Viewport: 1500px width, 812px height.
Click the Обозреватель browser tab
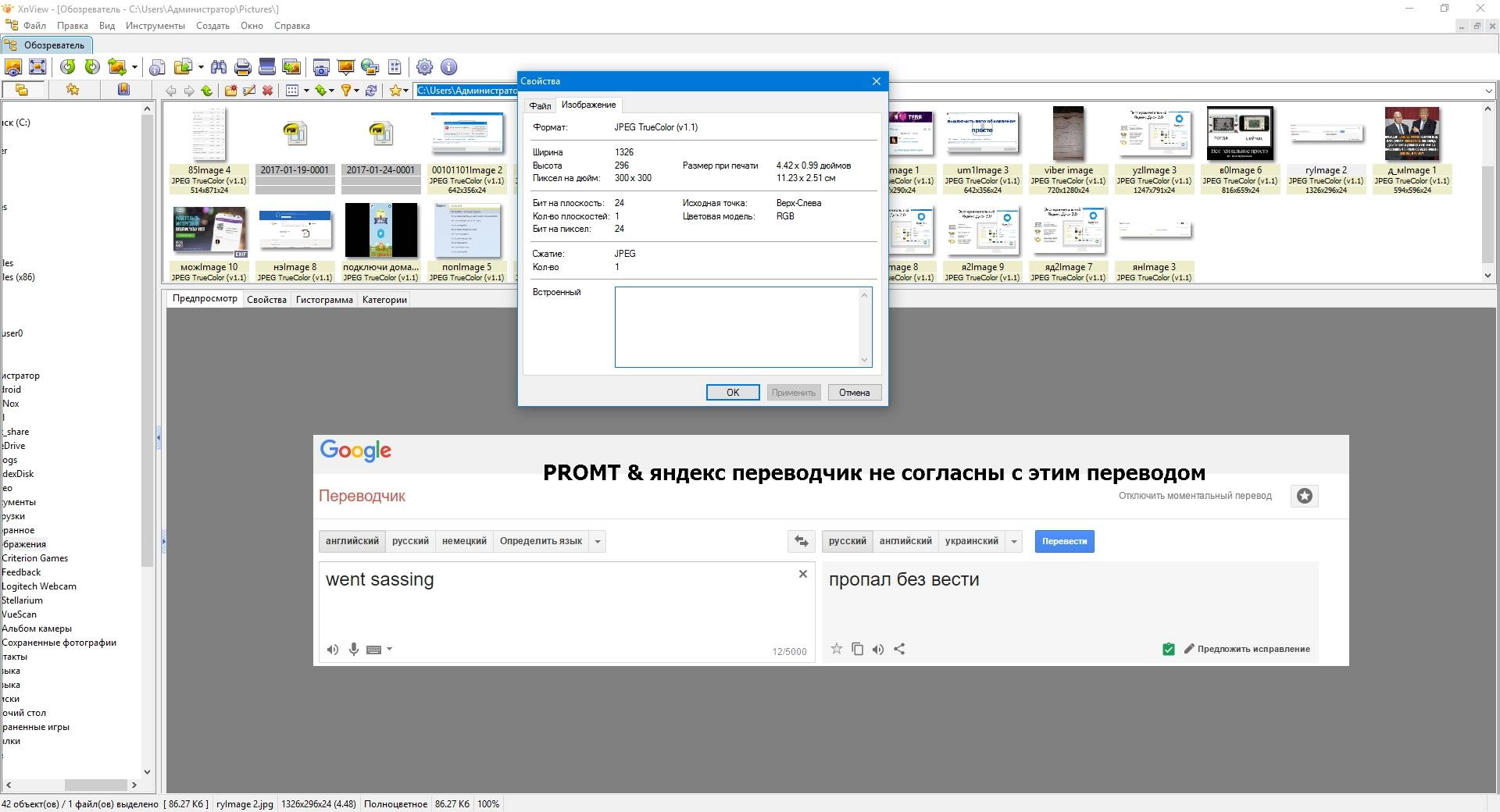click(47, 45)
